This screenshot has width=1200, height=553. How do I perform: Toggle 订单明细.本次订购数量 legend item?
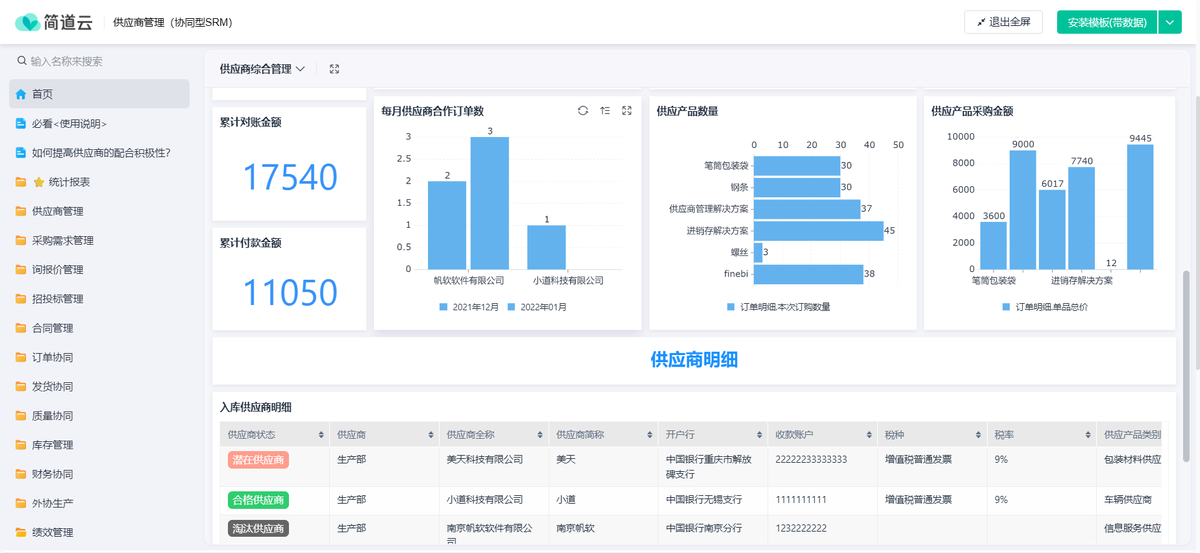tap(782, 307)
